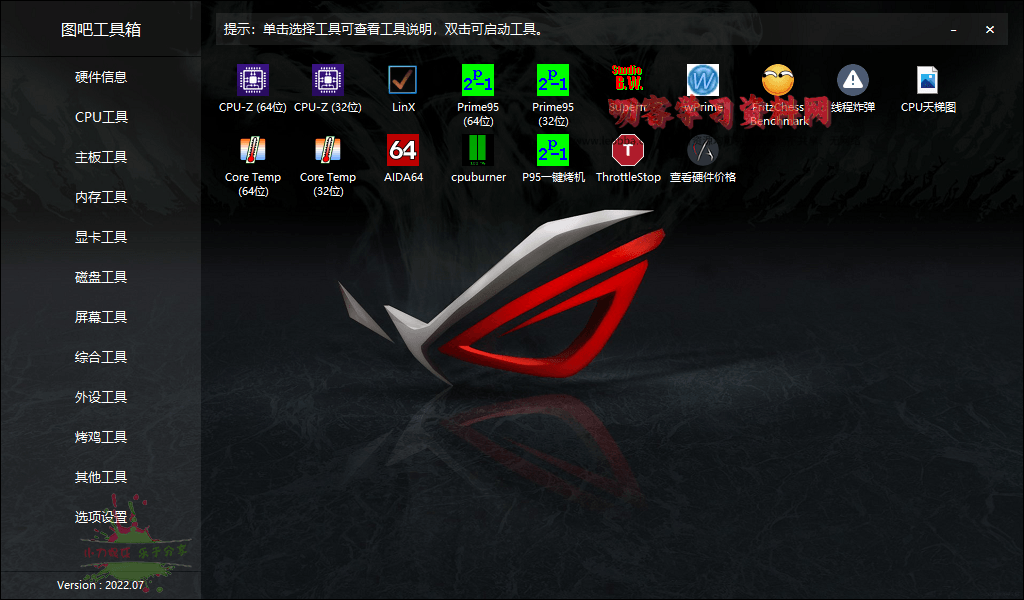Viewport: 1024px width, 600px height.
Task: Open 选项设置 settings page
Action: click(x=101, y=517)
